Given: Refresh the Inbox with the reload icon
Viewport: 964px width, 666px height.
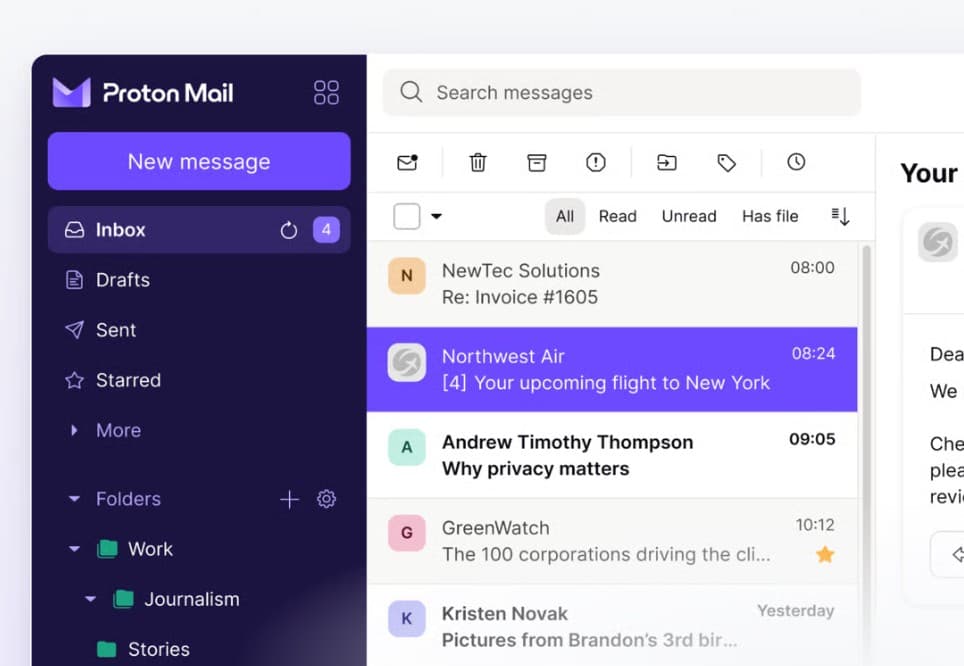Looking at the screenshot, I should click(x=288, y=230).
